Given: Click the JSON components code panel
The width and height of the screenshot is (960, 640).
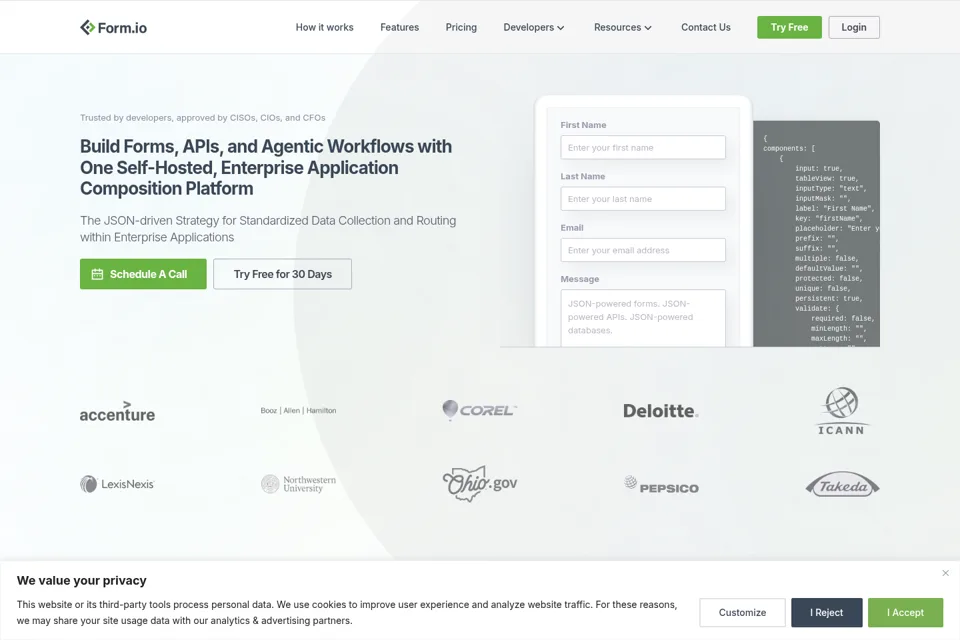Looking at the screenshot, I should coord(816,234).
